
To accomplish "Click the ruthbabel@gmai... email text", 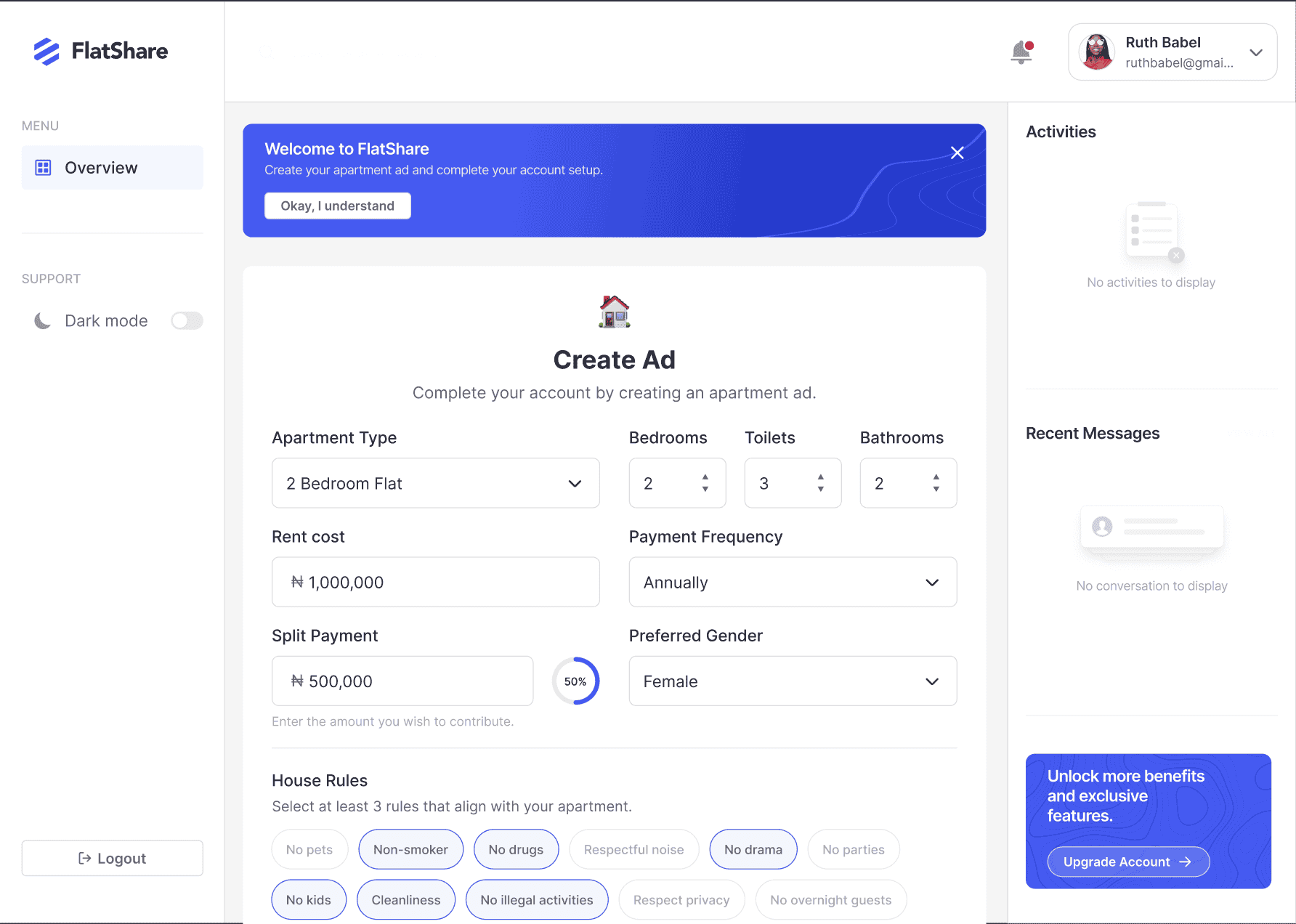I will click(x=1180, y=63).
